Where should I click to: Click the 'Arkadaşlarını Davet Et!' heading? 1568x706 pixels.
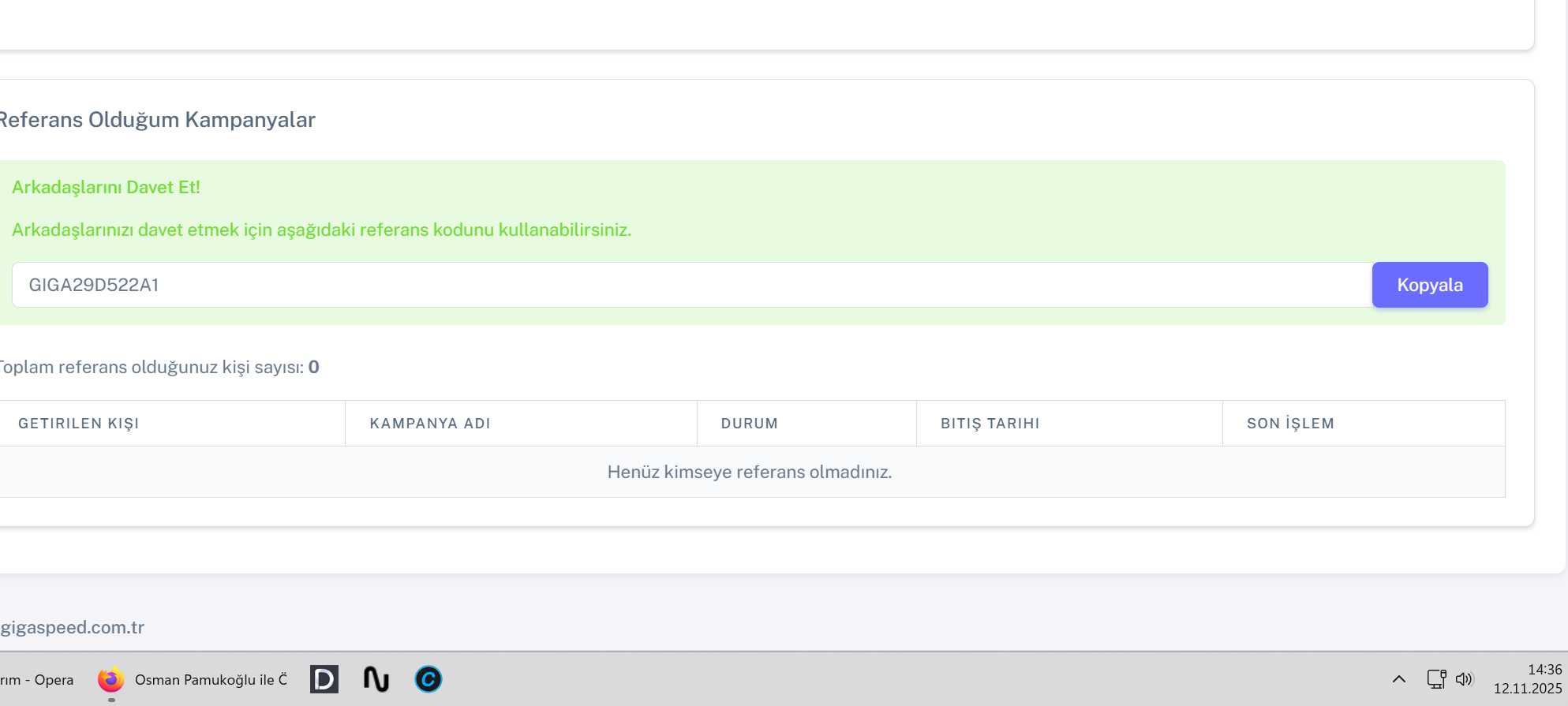click(x=106, y=187)
